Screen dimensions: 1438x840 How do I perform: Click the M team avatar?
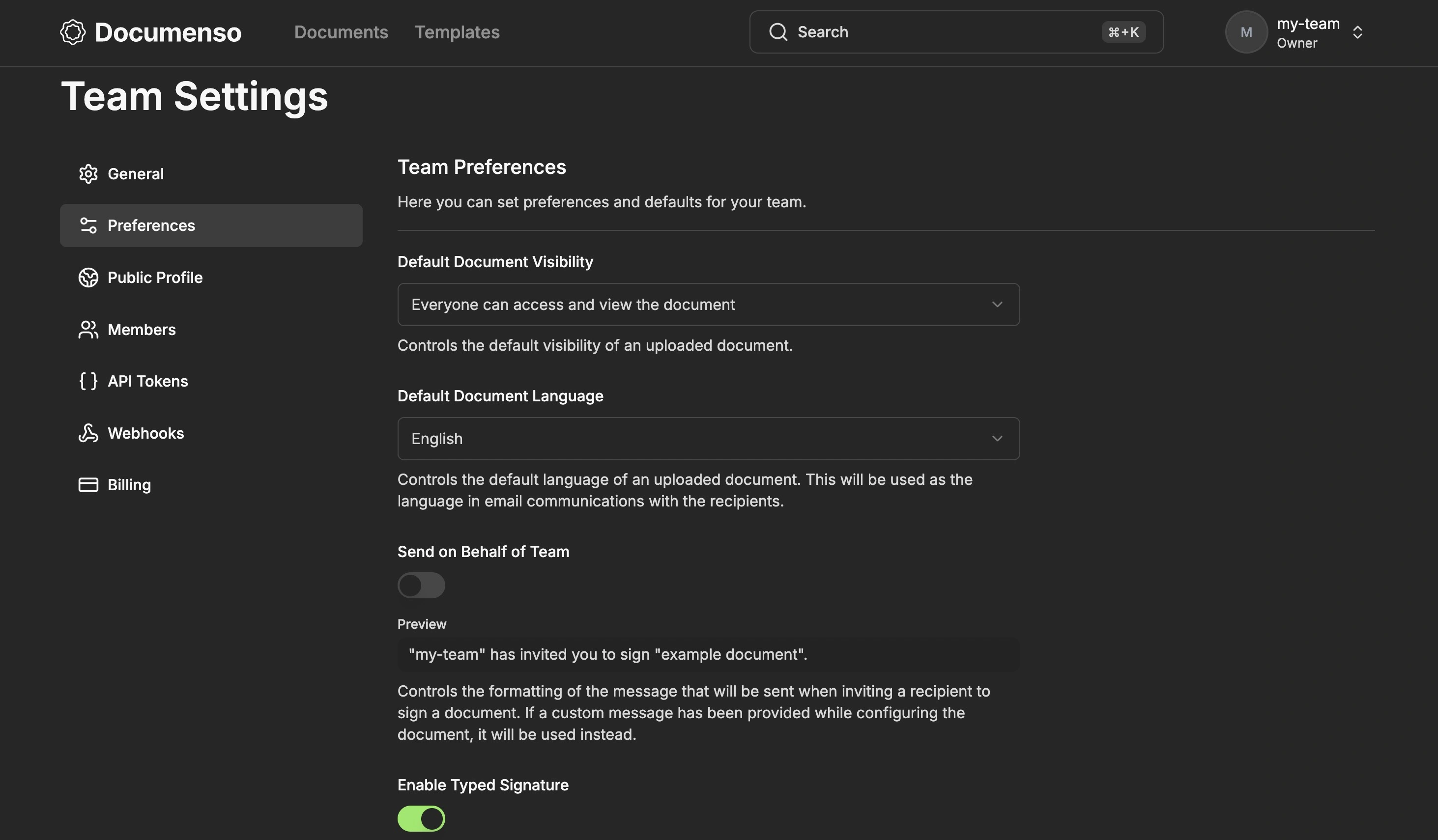click(1246, 32)
